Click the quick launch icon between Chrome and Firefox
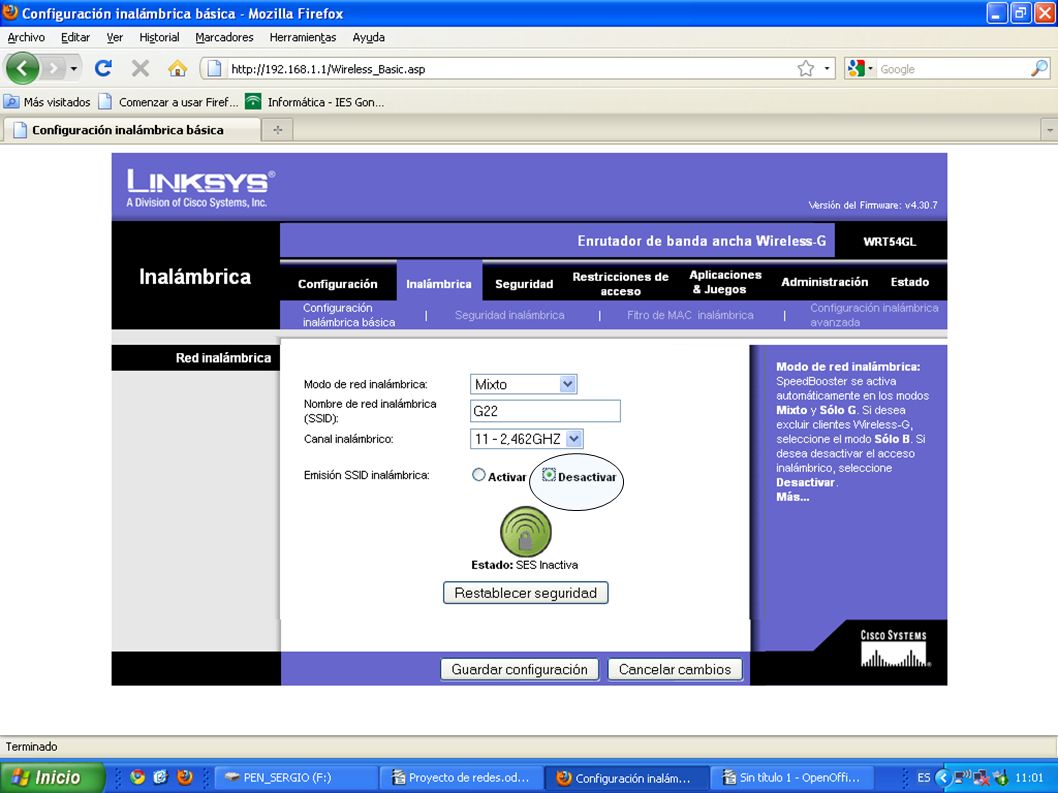 tap(161, 777)
